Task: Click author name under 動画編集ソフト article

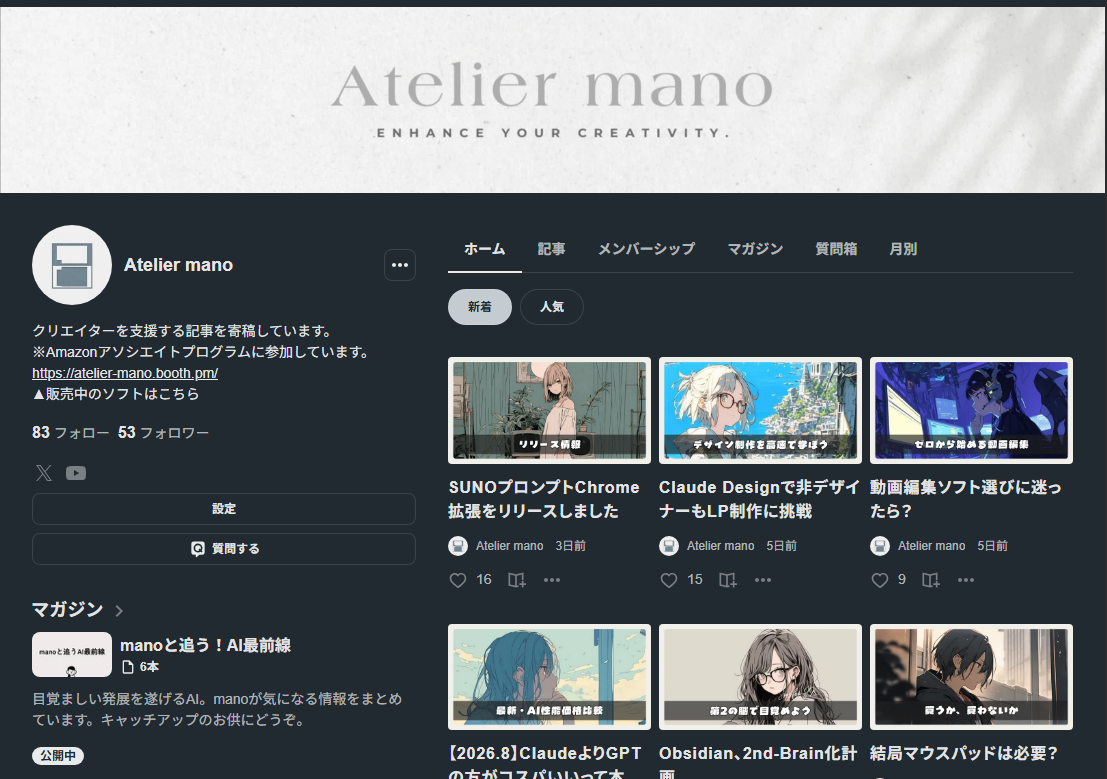Action: pyautogui.click(x=931, y=546)
